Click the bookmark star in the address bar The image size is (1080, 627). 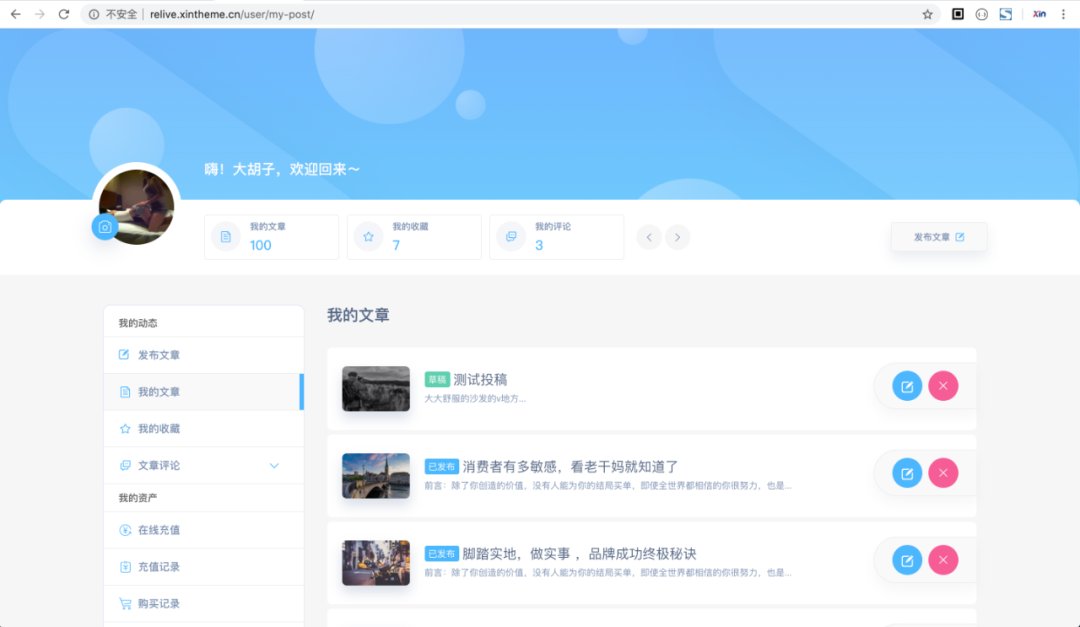pyautogui.click(x=927, y=14)
